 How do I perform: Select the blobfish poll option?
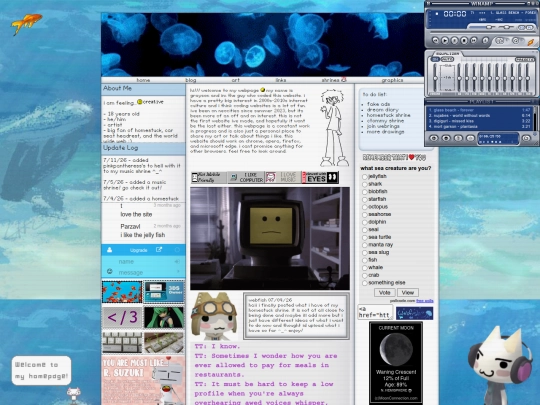(364, 192)
